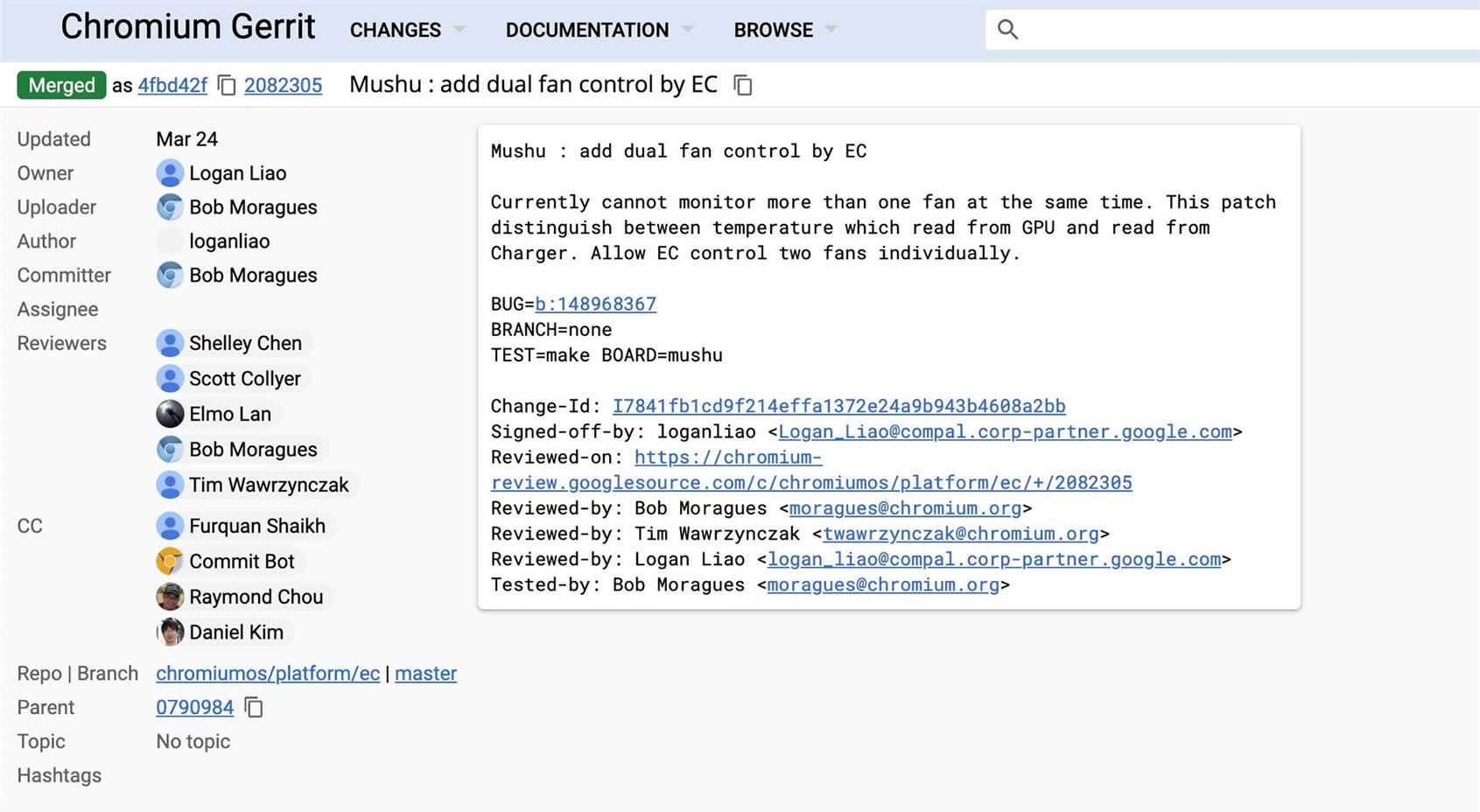Click the Merged status badge
Screen dimensions: 1480x812
61,85
